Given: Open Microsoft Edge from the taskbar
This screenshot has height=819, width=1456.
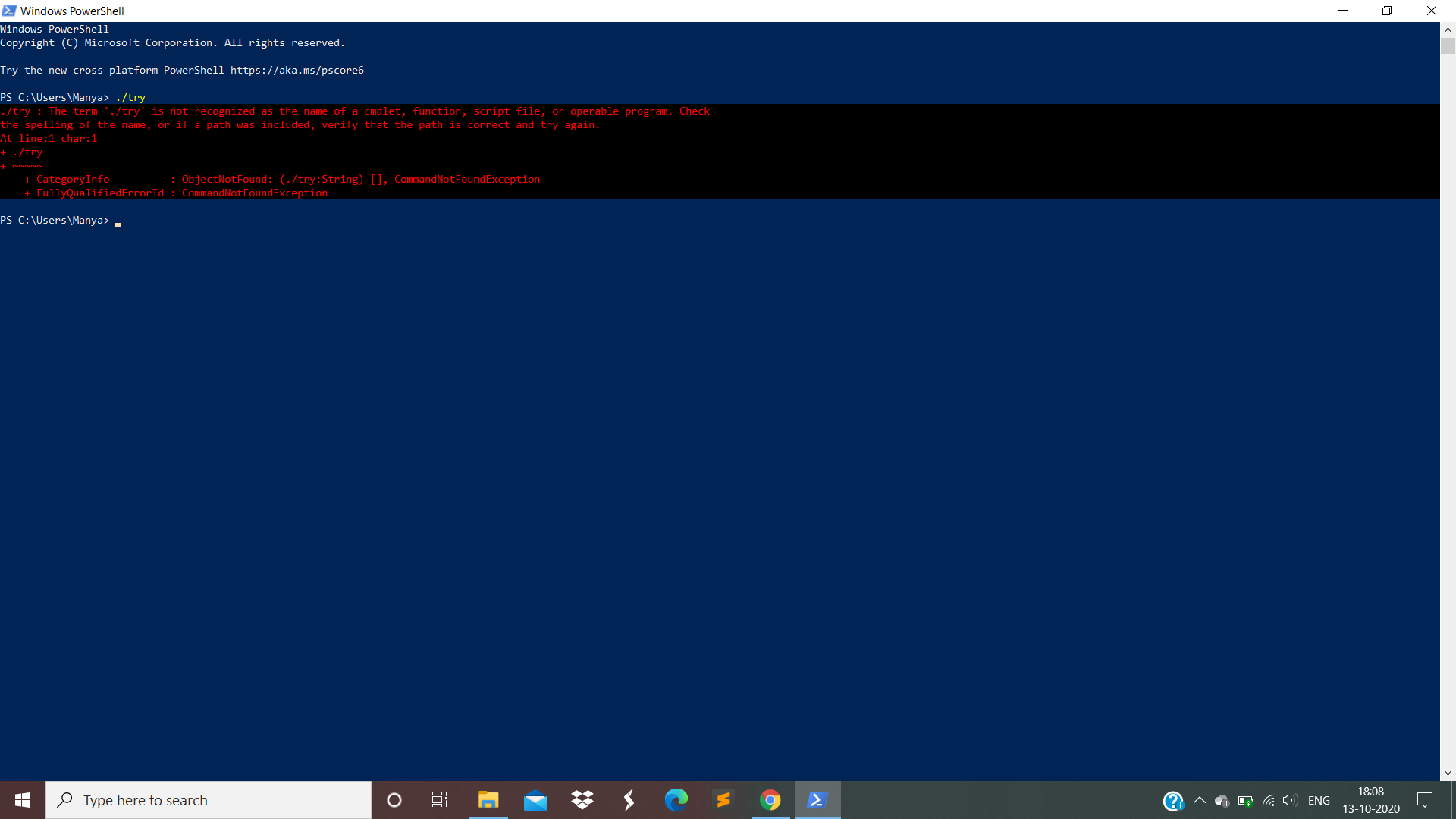Looking at the screenshot, I should click(676, 800).
